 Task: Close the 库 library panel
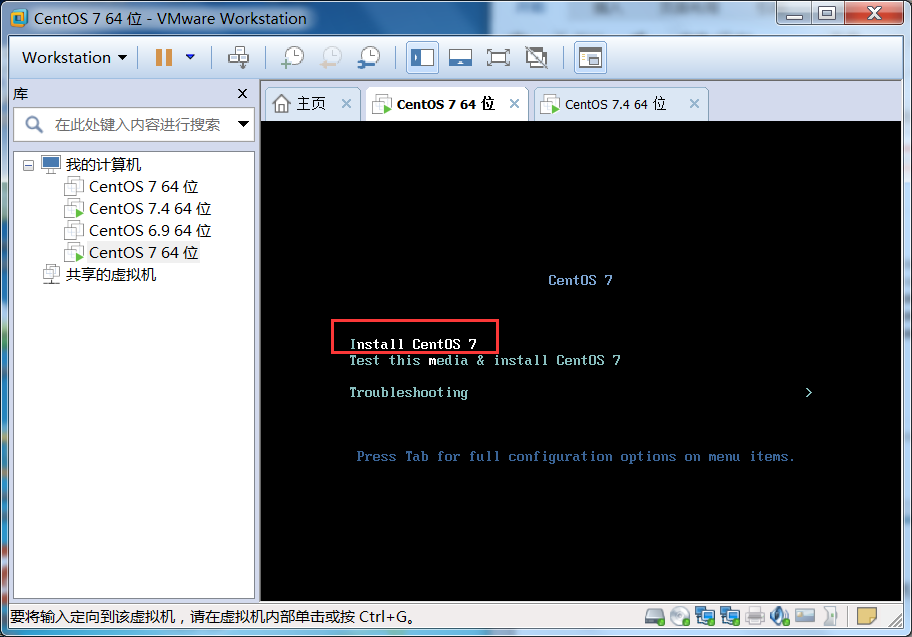[243, 94]
